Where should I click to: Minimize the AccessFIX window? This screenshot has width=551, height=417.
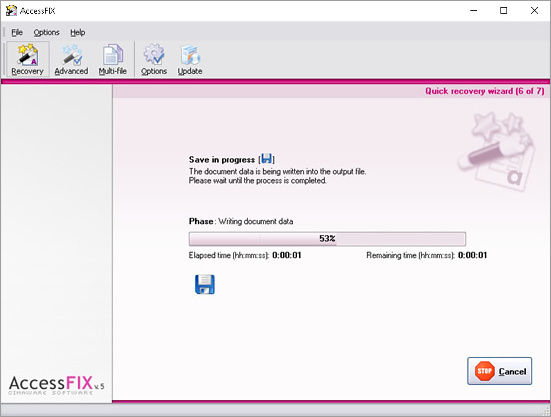tap(473, 11)
